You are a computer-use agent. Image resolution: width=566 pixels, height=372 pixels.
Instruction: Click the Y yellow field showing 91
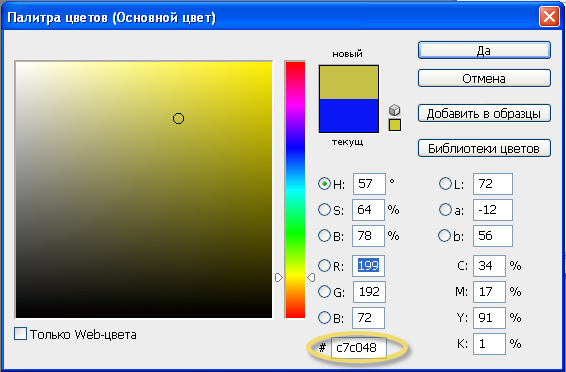tap(489, 318)
